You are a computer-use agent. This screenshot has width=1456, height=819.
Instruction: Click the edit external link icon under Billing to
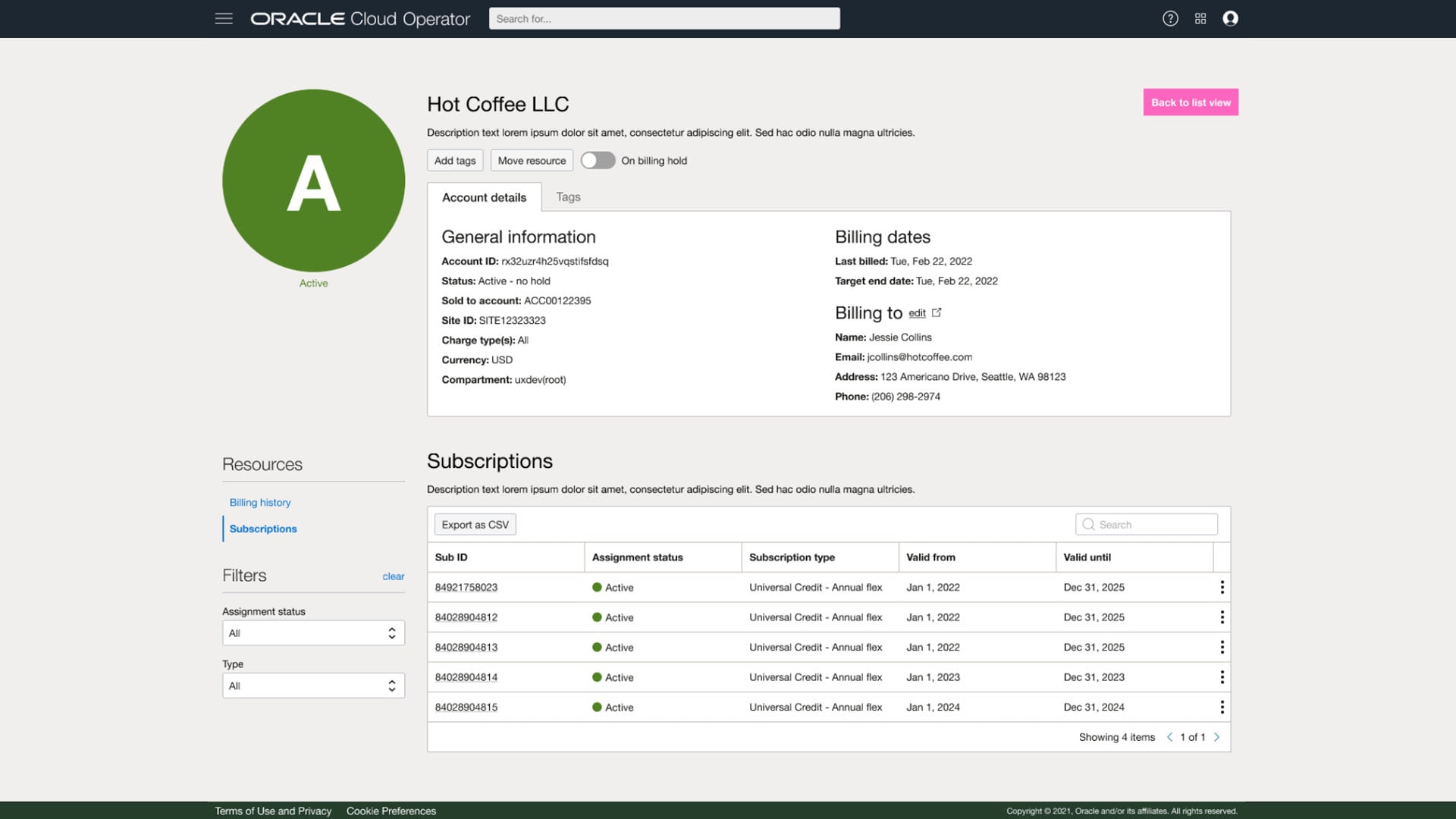point(937,312)
